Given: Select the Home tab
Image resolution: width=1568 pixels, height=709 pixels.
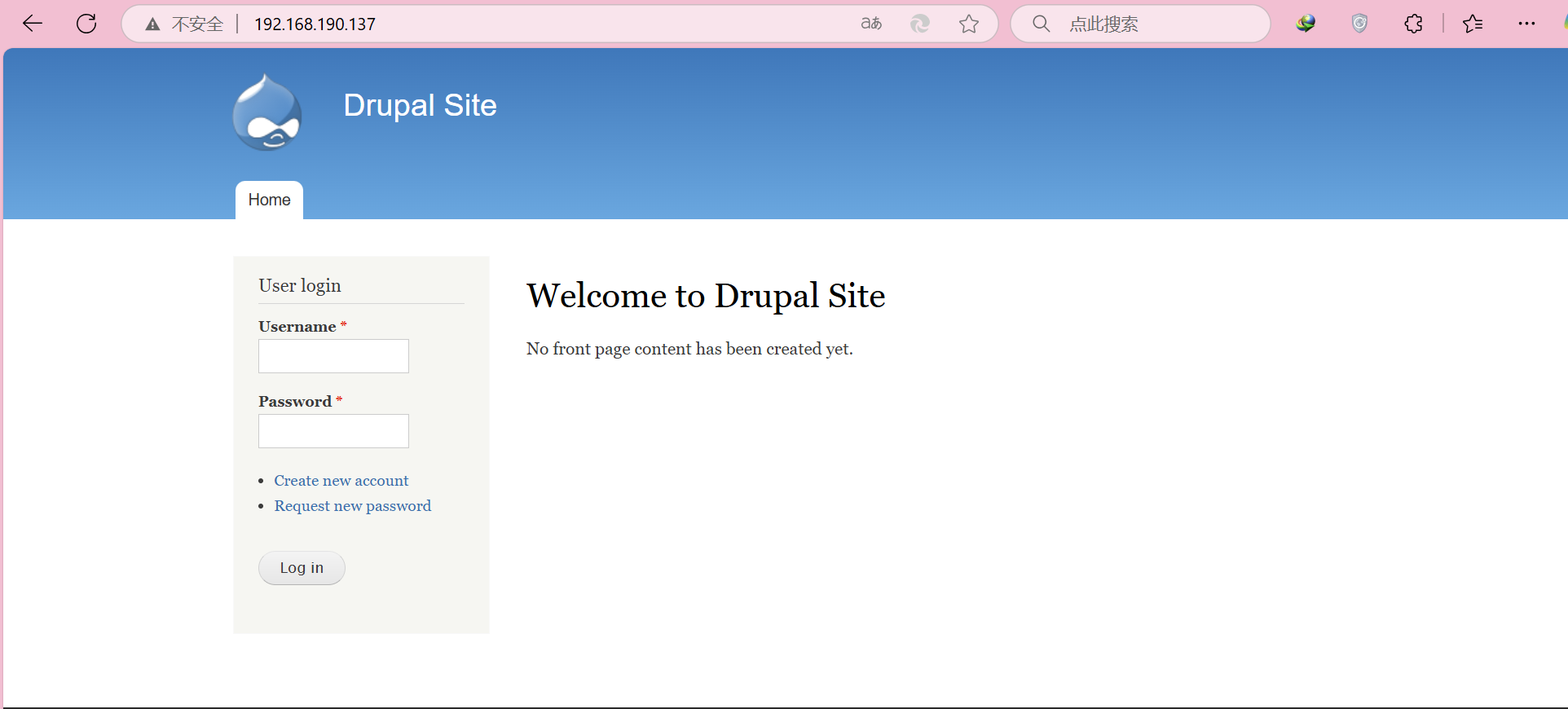Looking at the screenshot, I should (269, 200).
